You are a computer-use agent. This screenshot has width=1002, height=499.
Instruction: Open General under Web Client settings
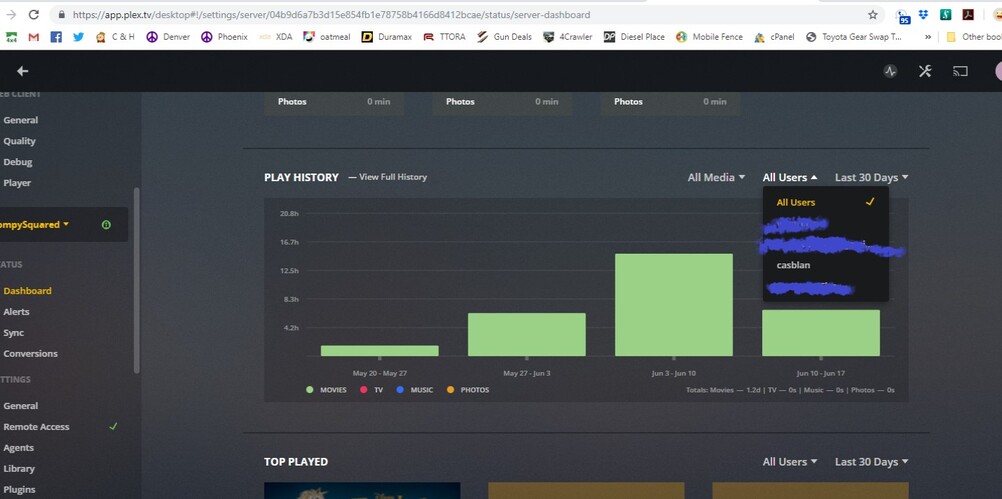(x=20, y=119)
